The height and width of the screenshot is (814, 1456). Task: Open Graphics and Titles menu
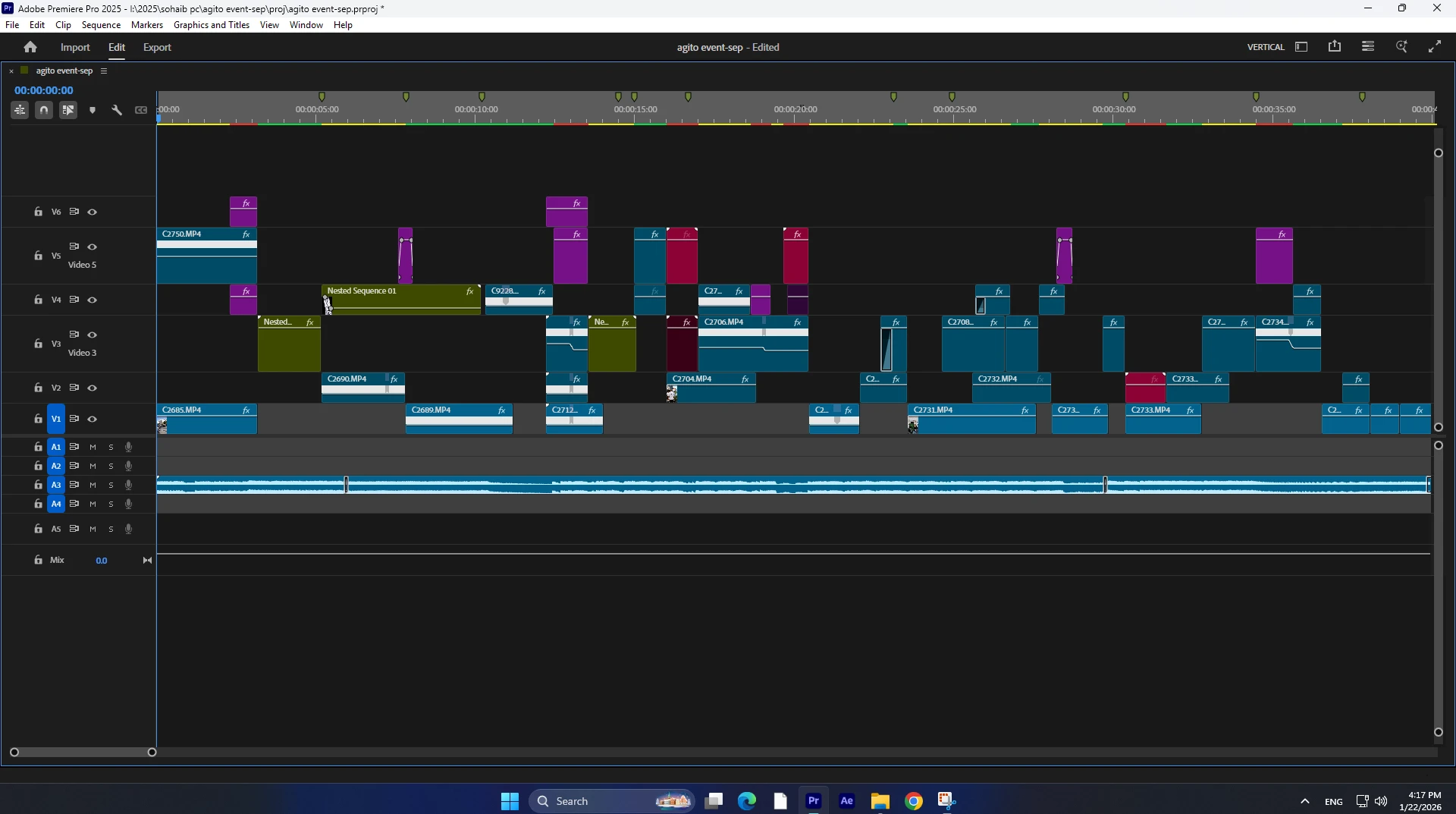[x=212, y=25]
